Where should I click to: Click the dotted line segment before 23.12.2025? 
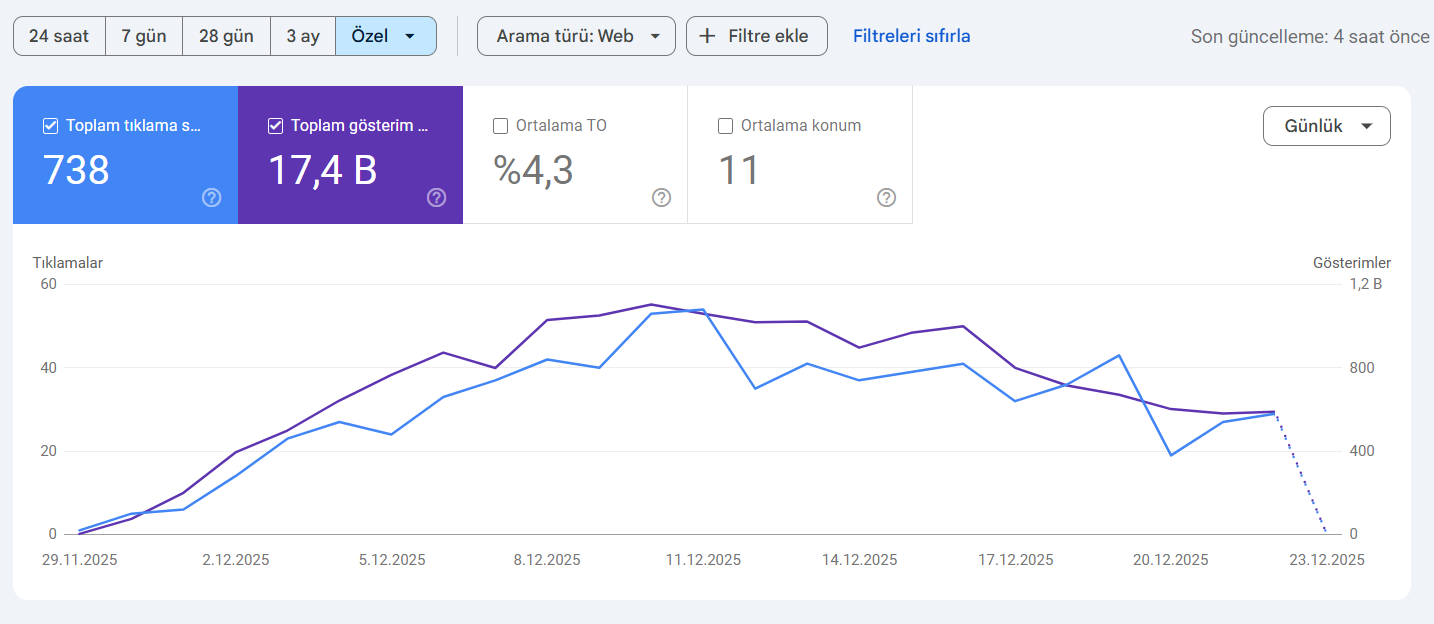point(1300,474)
